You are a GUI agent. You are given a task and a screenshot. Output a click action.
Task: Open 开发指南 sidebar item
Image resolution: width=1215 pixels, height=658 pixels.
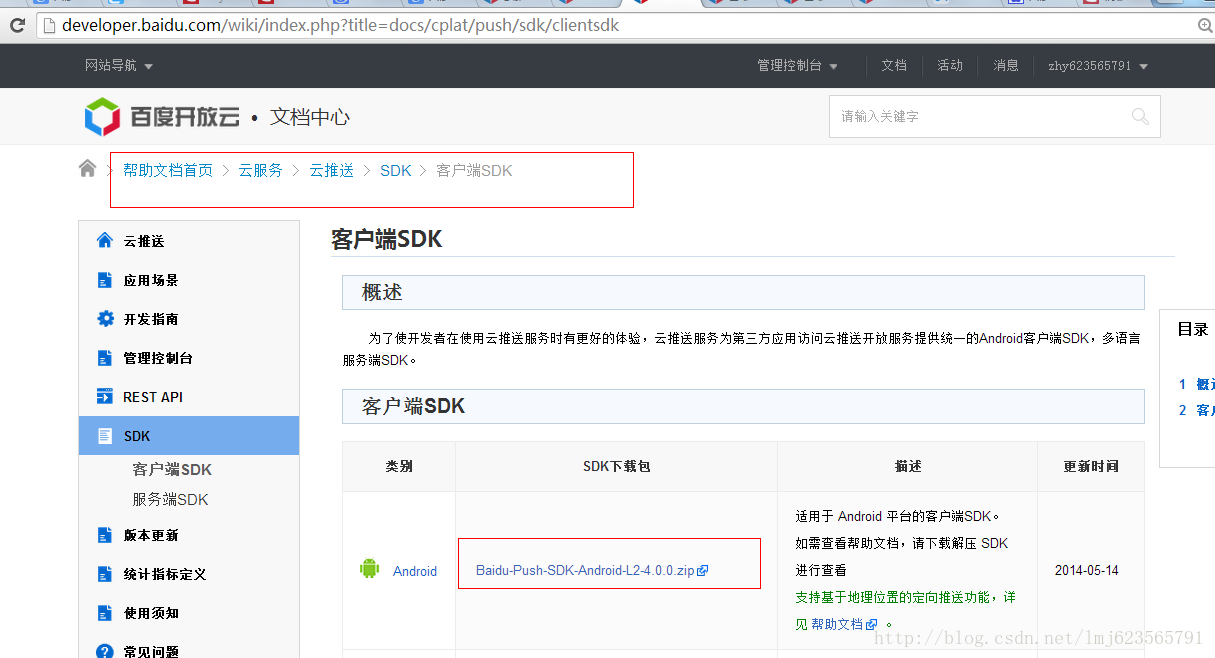coord(151,319)
